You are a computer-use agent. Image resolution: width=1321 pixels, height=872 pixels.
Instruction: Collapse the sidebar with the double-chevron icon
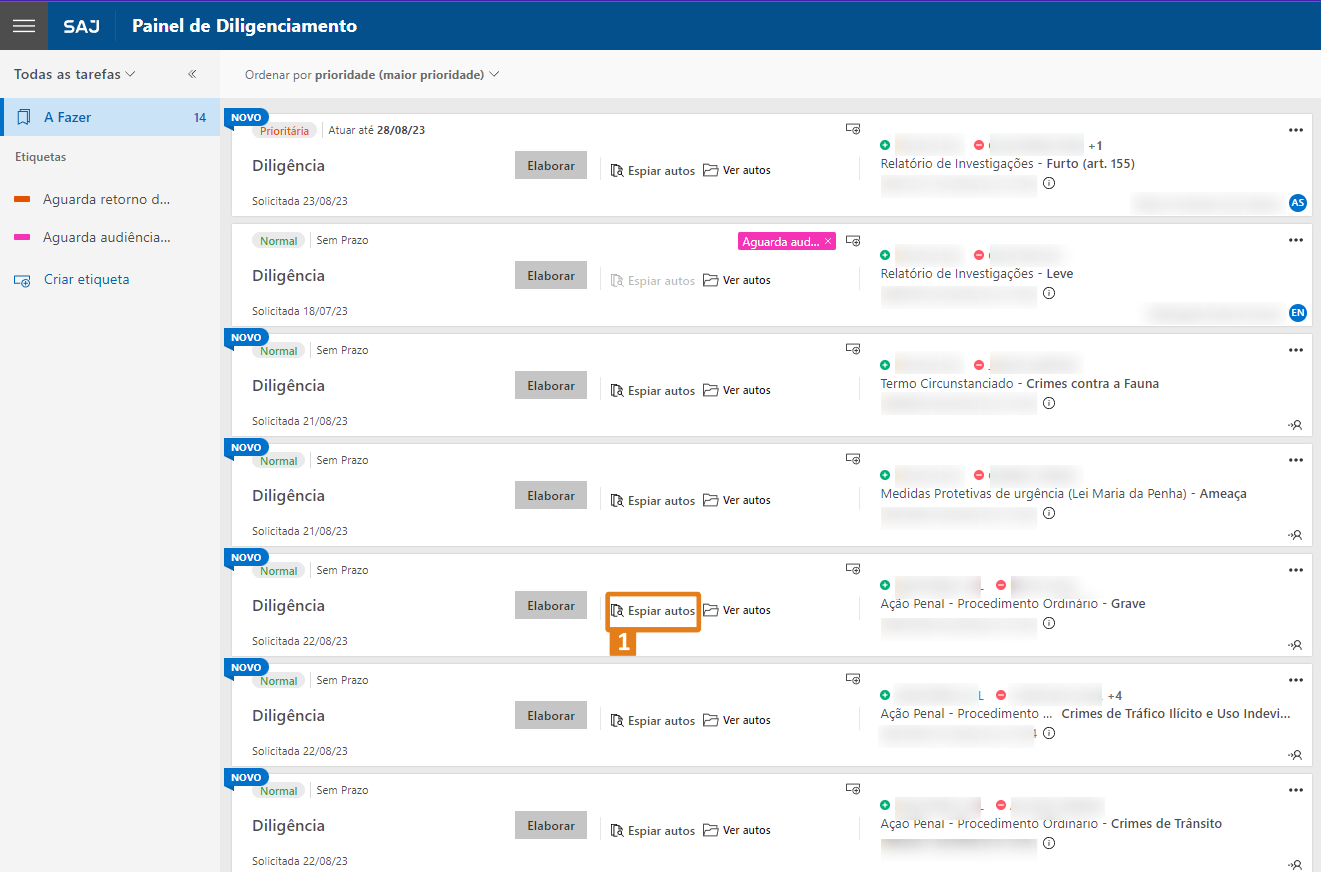(192, 74)
